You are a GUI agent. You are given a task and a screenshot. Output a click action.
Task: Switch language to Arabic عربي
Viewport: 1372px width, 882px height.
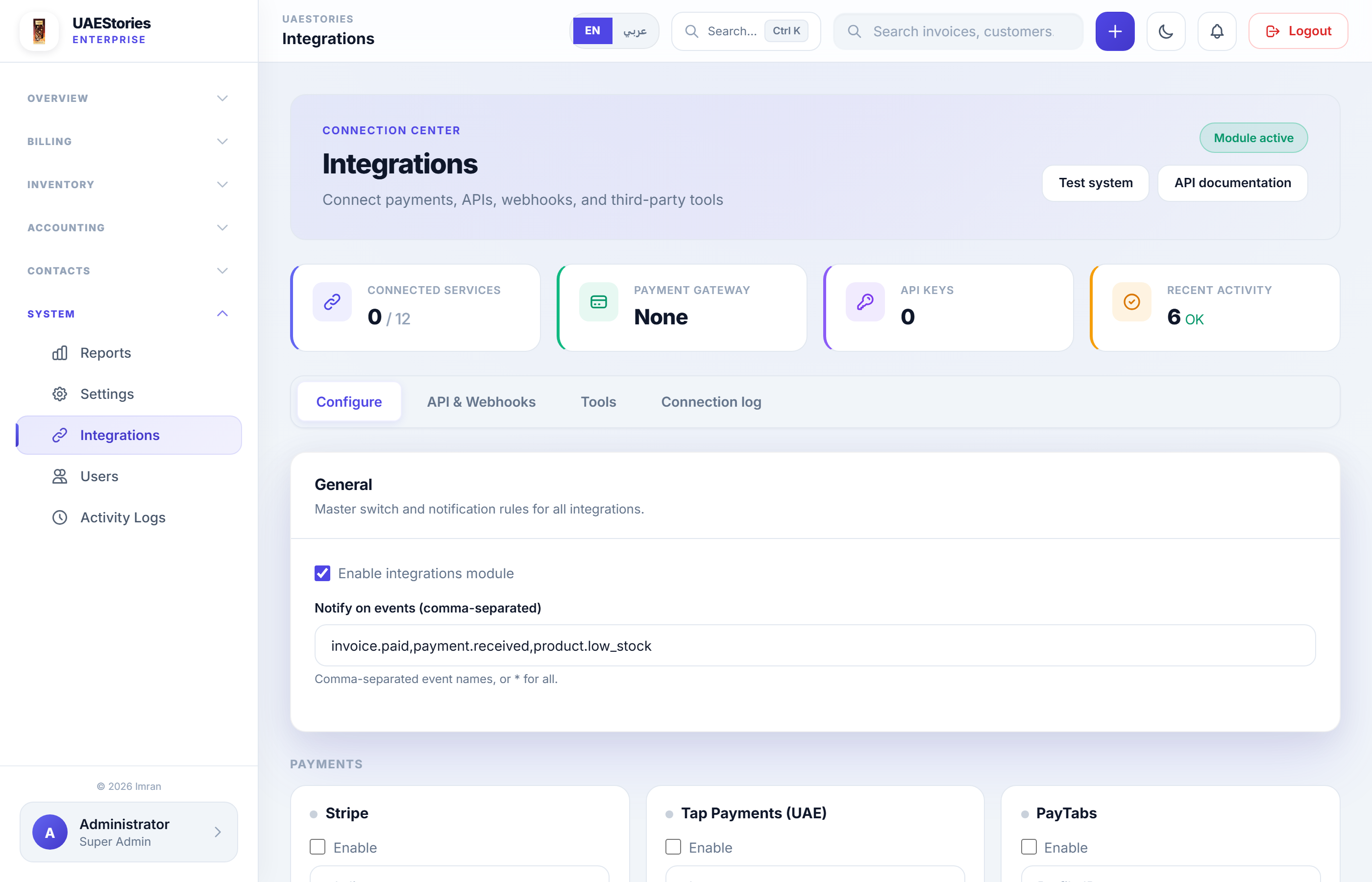(635, 31)
